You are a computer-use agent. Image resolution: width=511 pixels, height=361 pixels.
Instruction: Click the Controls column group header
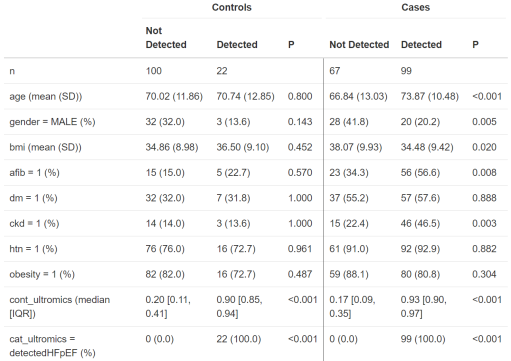232,7
